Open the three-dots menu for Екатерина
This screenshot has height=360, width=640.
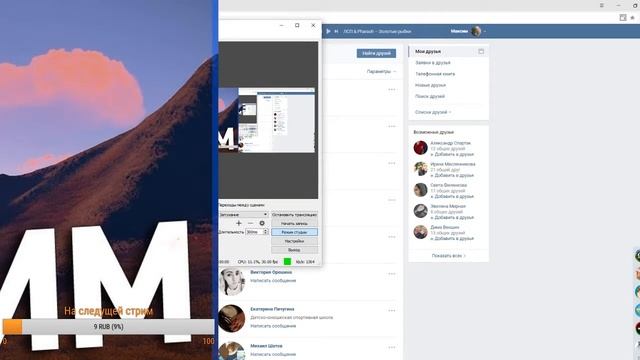click(x=392, y=311)
